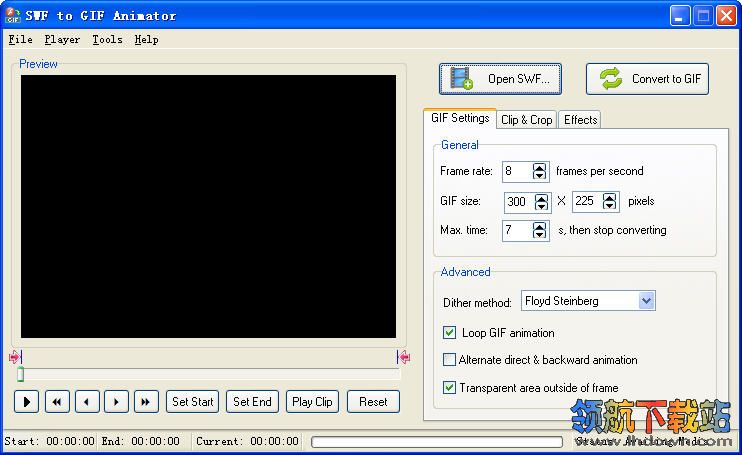Switch to the Effects tab
742x455 pixels.
[x=580, y=120]
